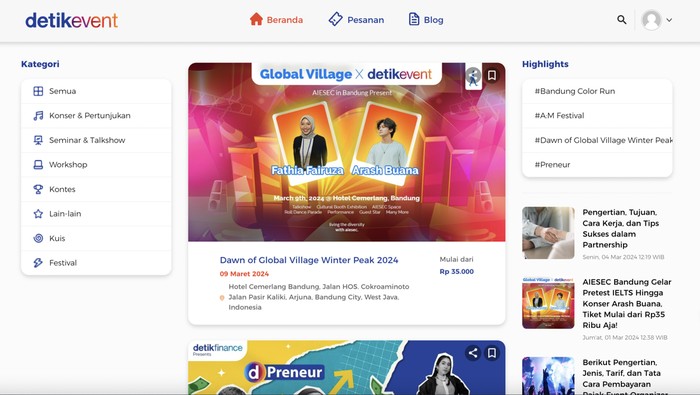Click the Hotel Cemerlang Bandung address
Screen dimensions: 700x395
(x=319, y=297)
